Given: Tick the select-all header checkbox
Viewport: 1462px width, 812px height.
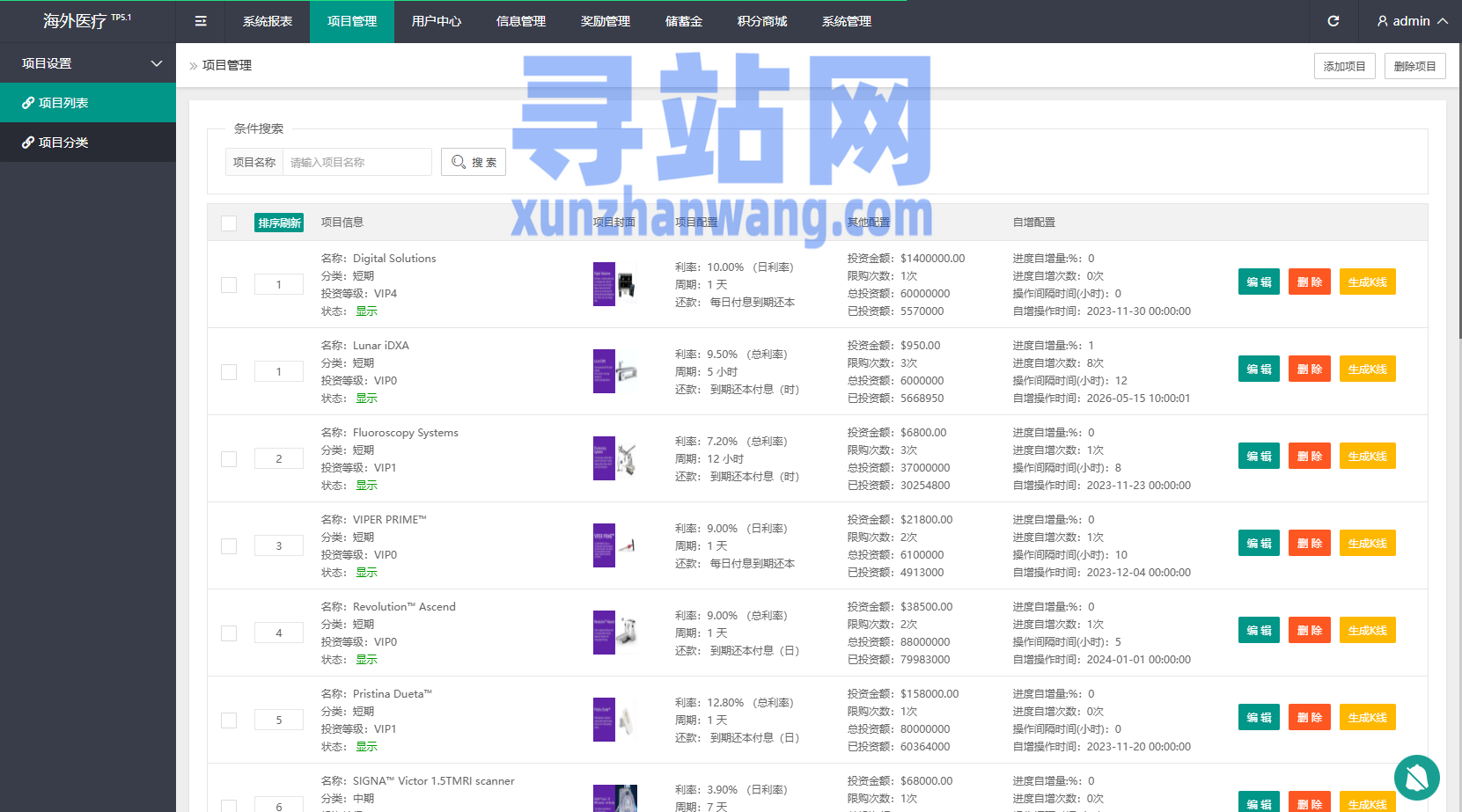Looking at the screenshot, I should pos(229,223).
